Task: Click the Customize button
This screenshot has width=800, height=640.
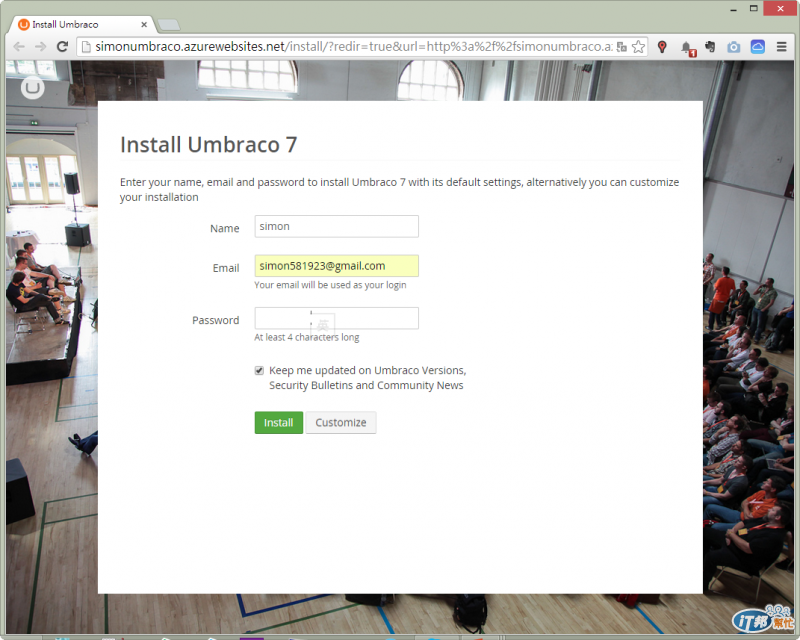Action: click(x=341, y=423)
